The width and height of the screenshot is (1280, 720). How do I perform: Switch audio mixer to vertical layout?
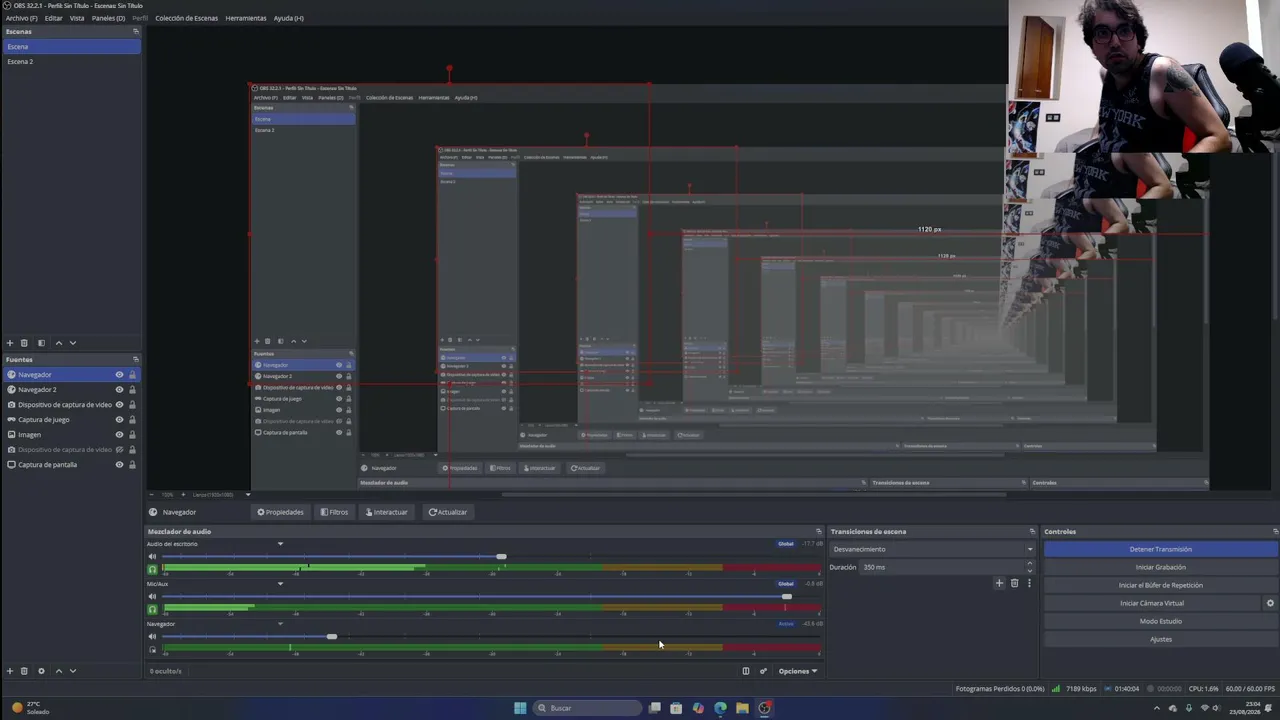[x=745, y=671]
